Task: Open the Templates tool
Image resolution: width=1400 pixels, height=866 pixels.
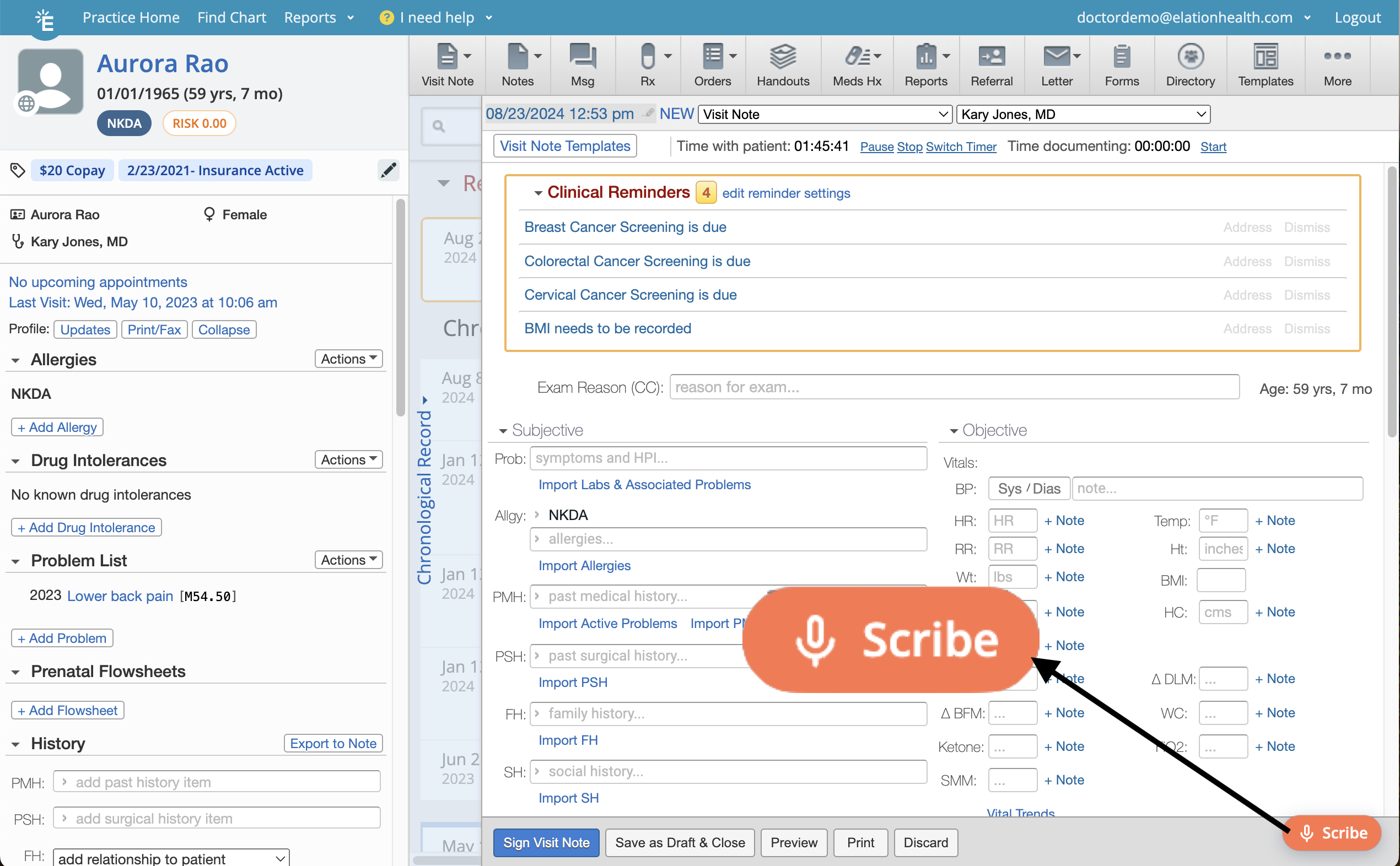Action: pos(1265,63)
